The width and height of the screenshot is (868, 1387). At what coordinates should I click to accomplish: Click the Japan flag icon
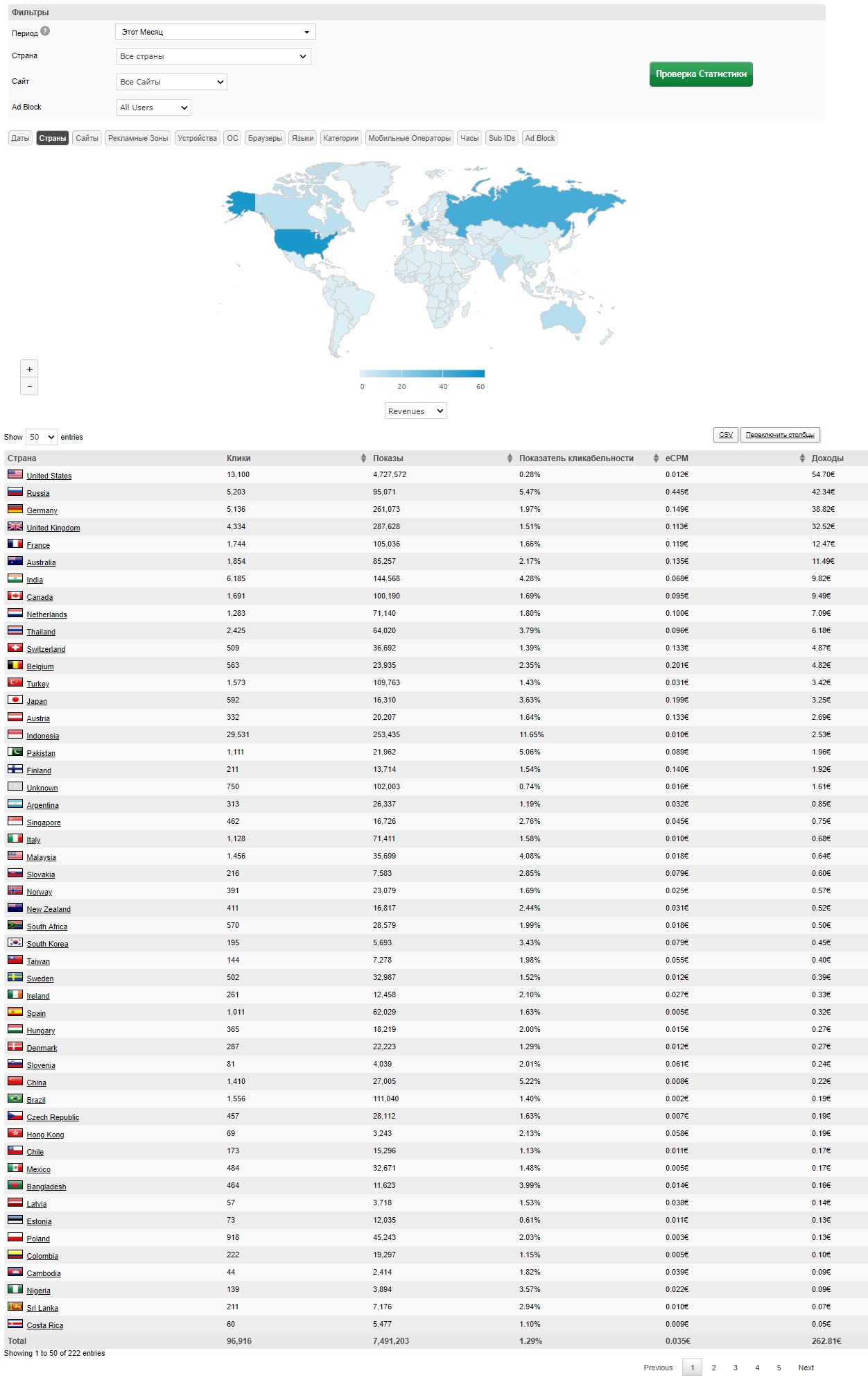[15, 700]
